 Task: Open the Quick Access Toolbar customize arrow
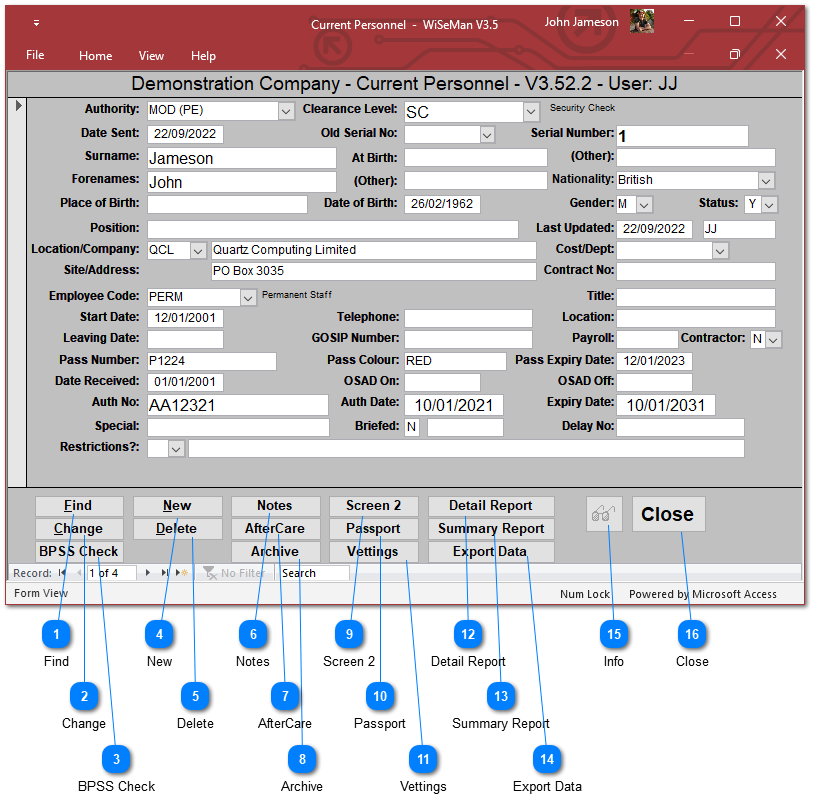37,23
